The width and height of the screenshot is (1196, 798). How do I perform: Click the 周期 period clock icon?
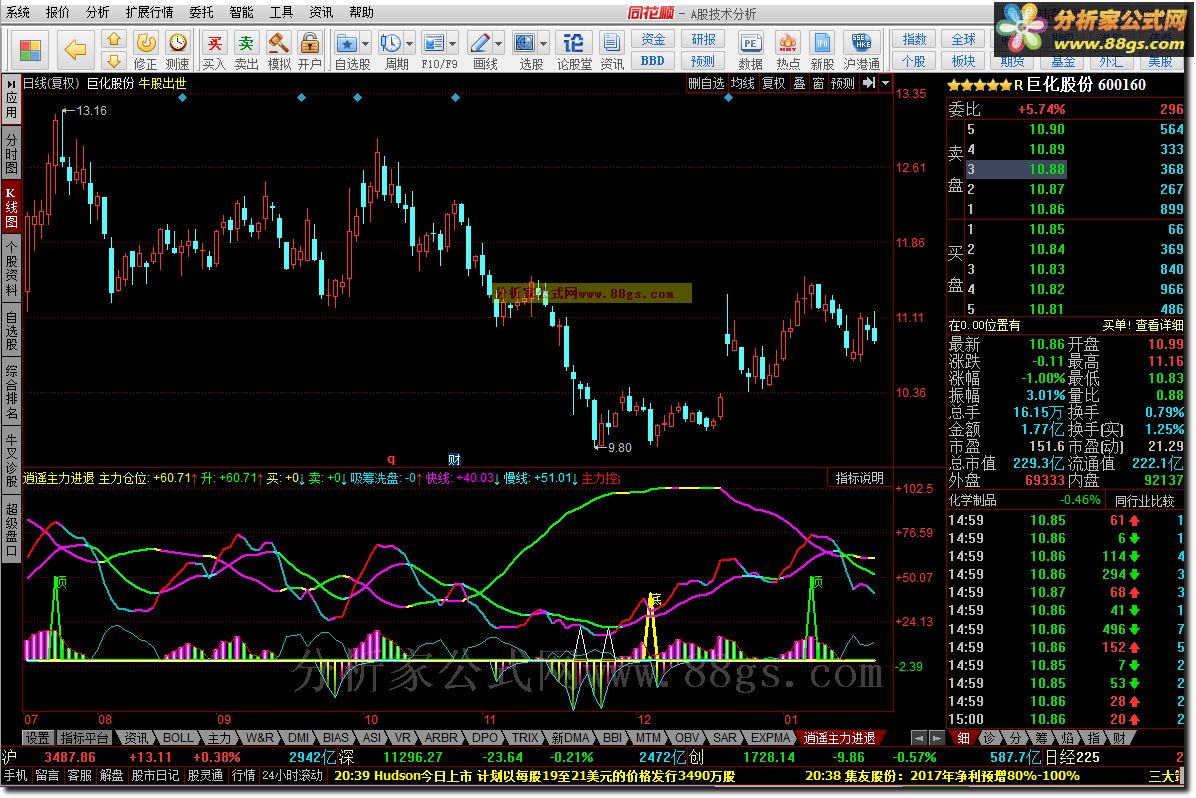[x=391, y=43]
